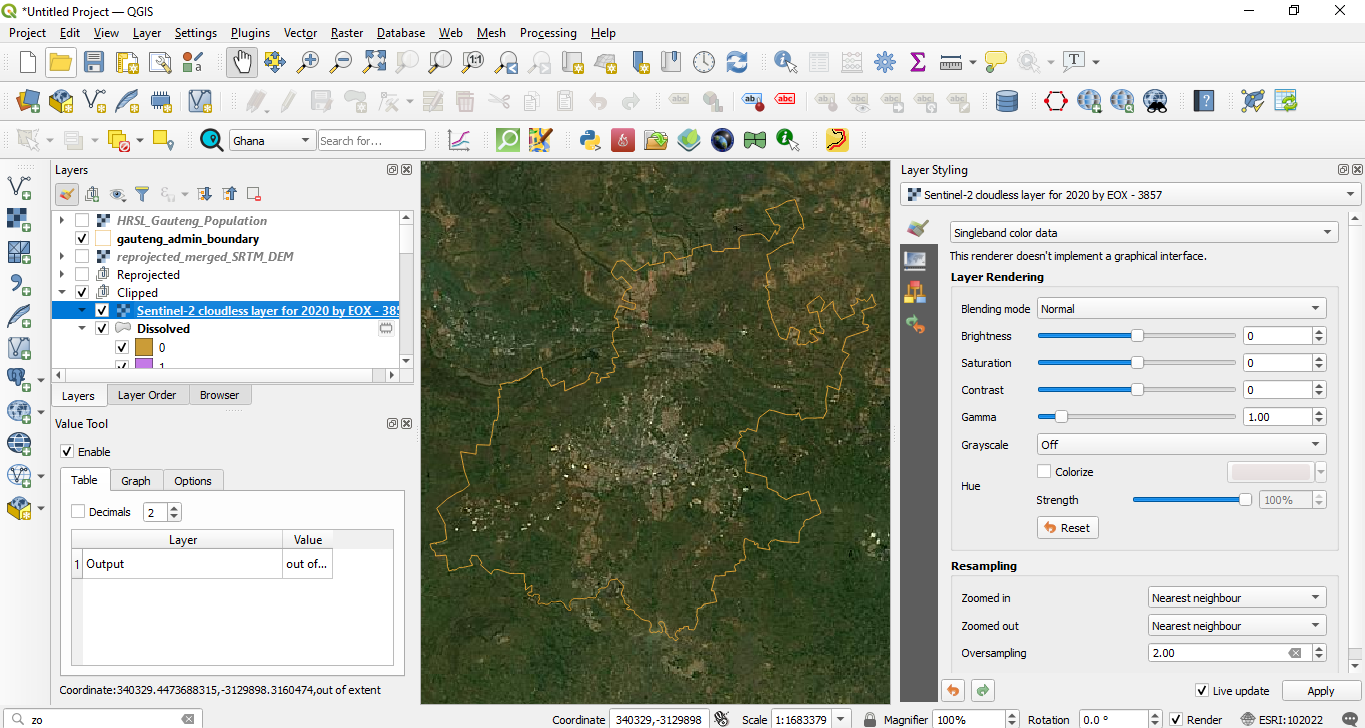This screenshot has width=1365, height=728.
Task: Click the Measure ruler tool icon
Action: click(951, 62)
